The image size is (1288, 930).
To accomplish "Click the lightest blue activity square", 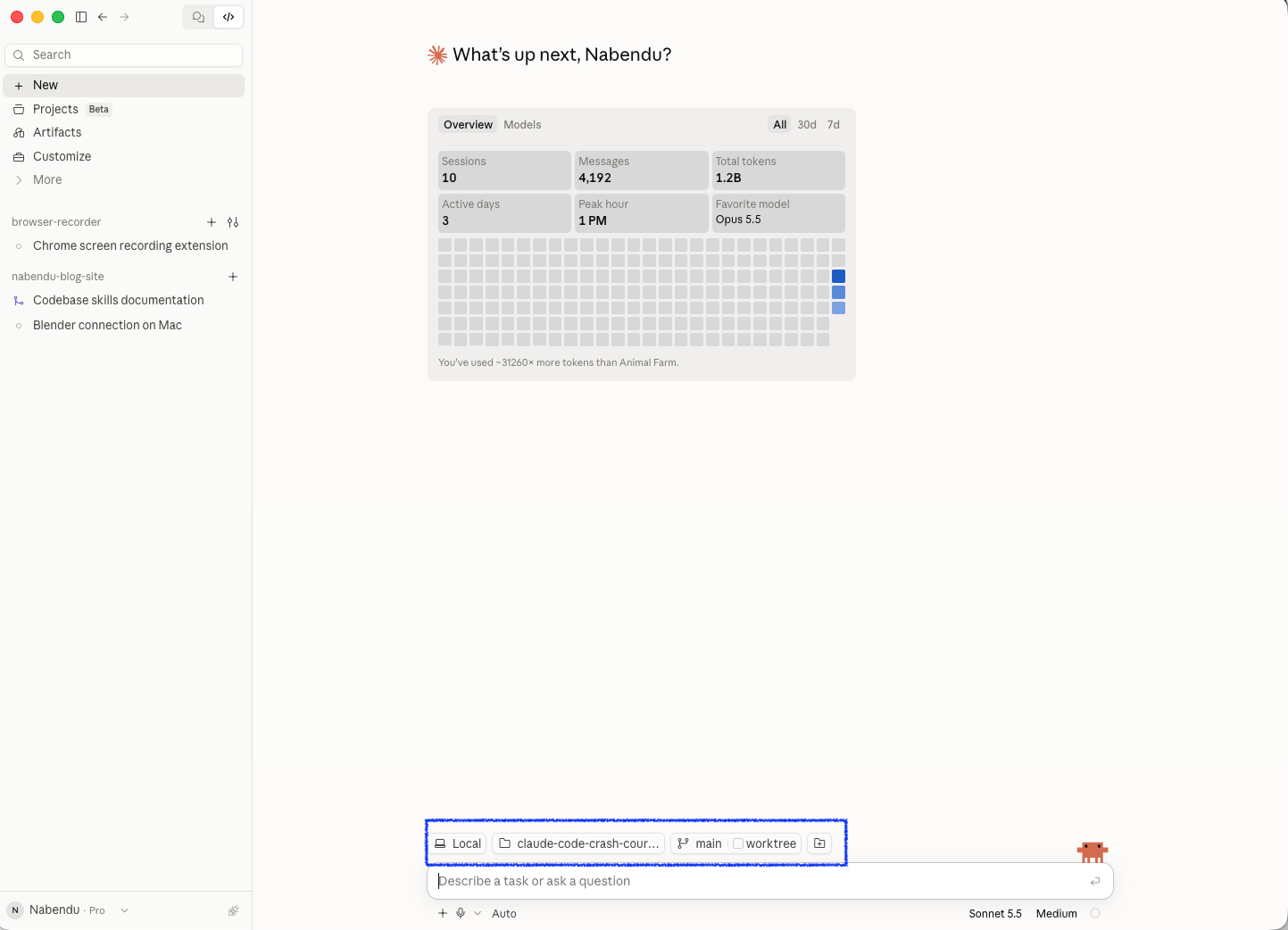I will (838, 308).
